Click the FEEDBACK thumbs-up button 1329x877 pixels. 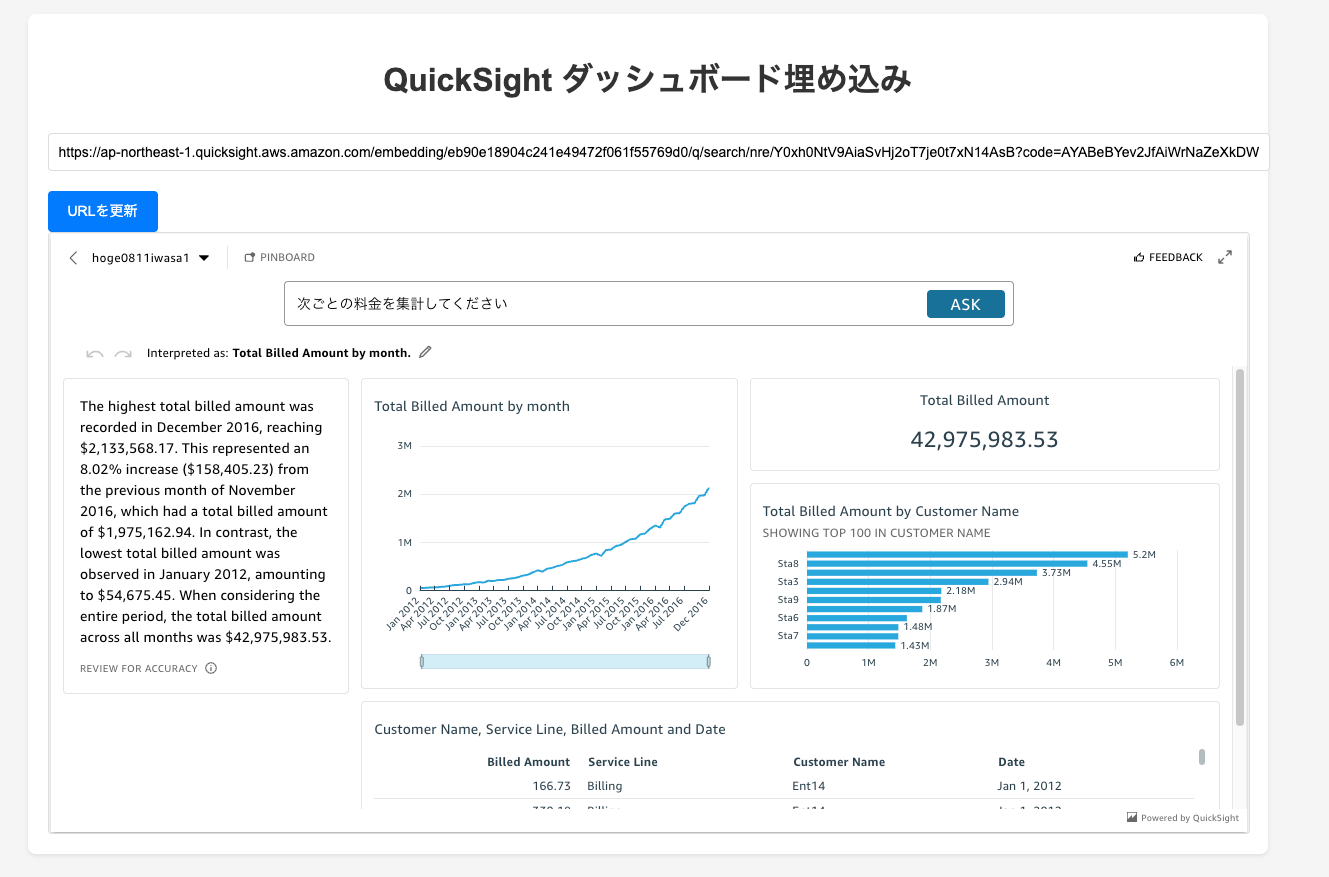[x=1168, y=258]
